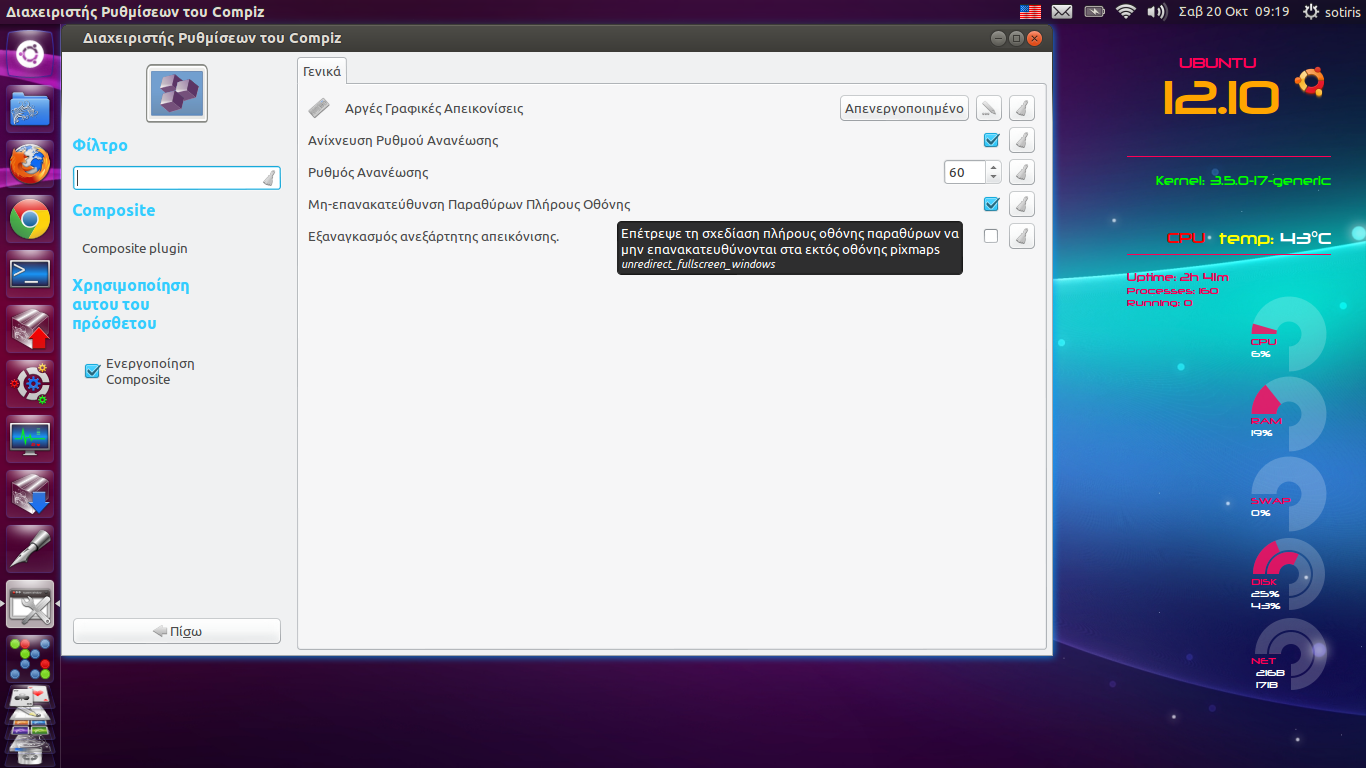Reset Μη-επανακατεύθυνση Παραθύρων Πλήρους Οθόνης to default

click(1021, 204)
